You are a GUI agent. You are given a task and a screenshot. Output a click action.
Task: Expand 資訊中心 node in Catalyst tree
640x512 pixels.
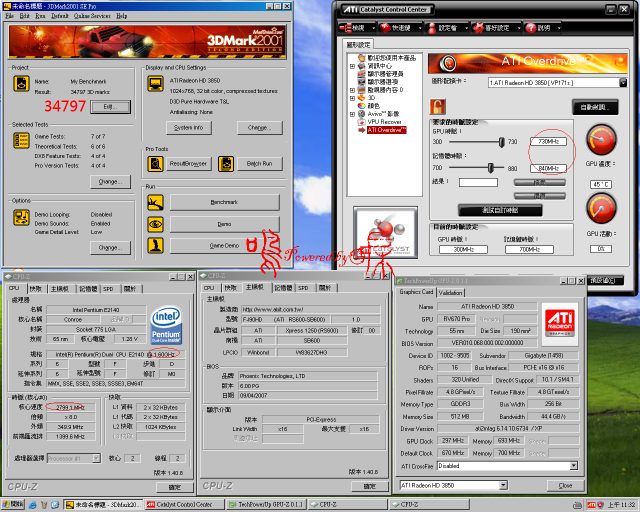pos(352,66)
